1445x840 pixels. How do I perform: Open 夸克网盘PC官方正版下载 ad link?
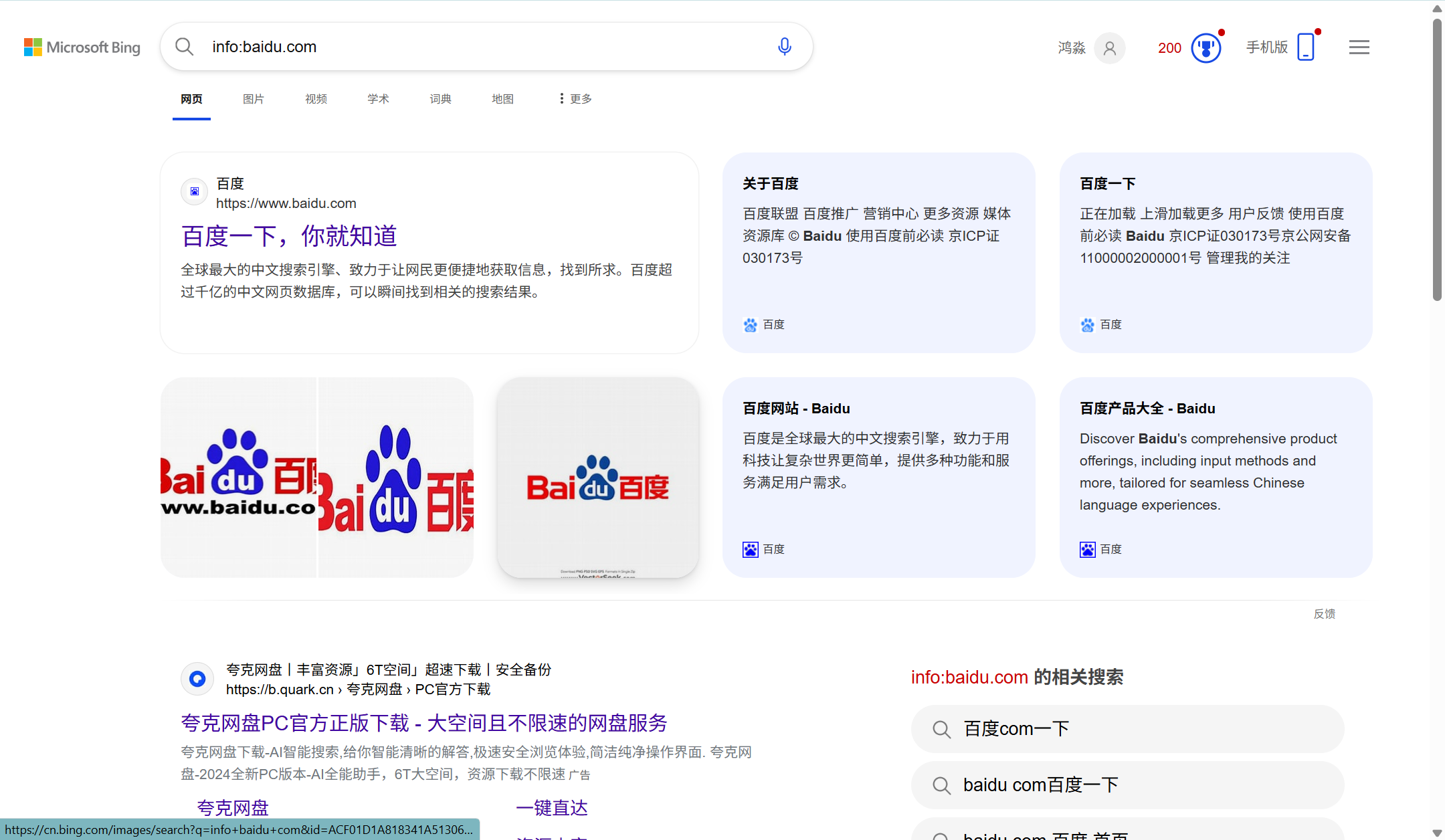423,723
